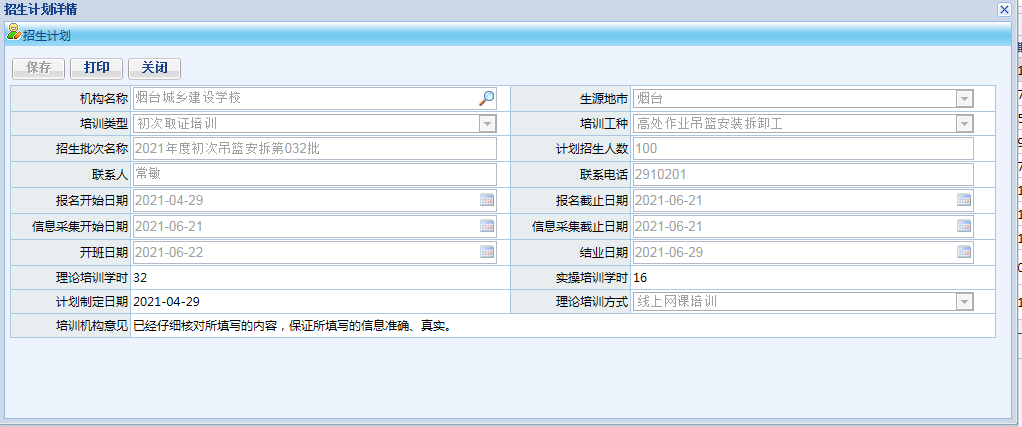Expand the 培训工种 dropdown
Image resolution: width=1022 pixels, height=427 pixels.
[x=964, y=124]
